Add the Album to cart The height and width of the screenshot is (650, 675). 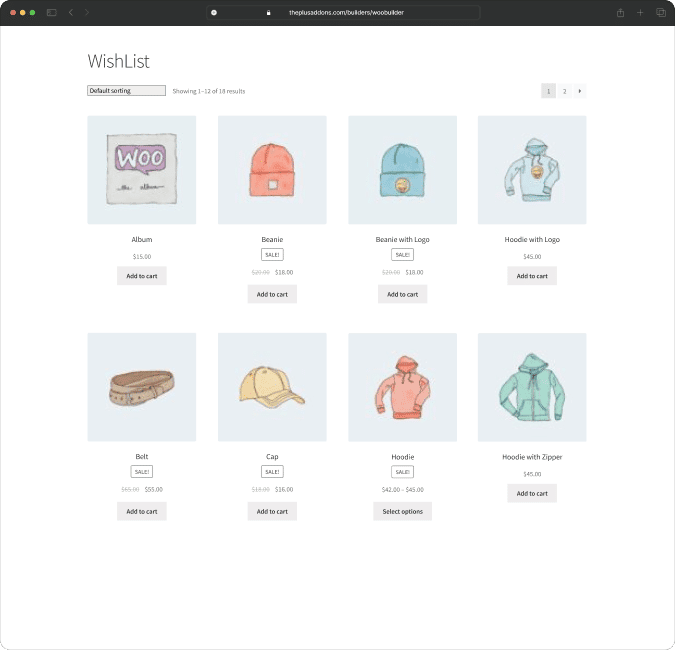tap(141, 276)
